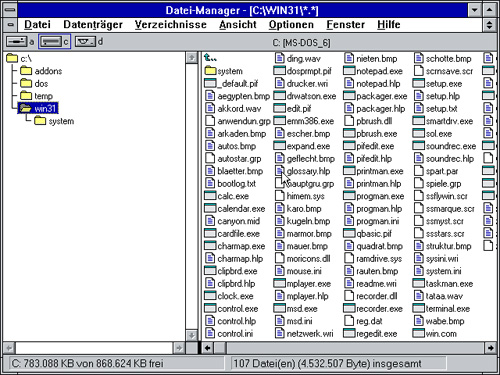The height and width of the screenshot is (375, 500).
Task: Select the file canyon.mid
Action: (x=233, y=221)
